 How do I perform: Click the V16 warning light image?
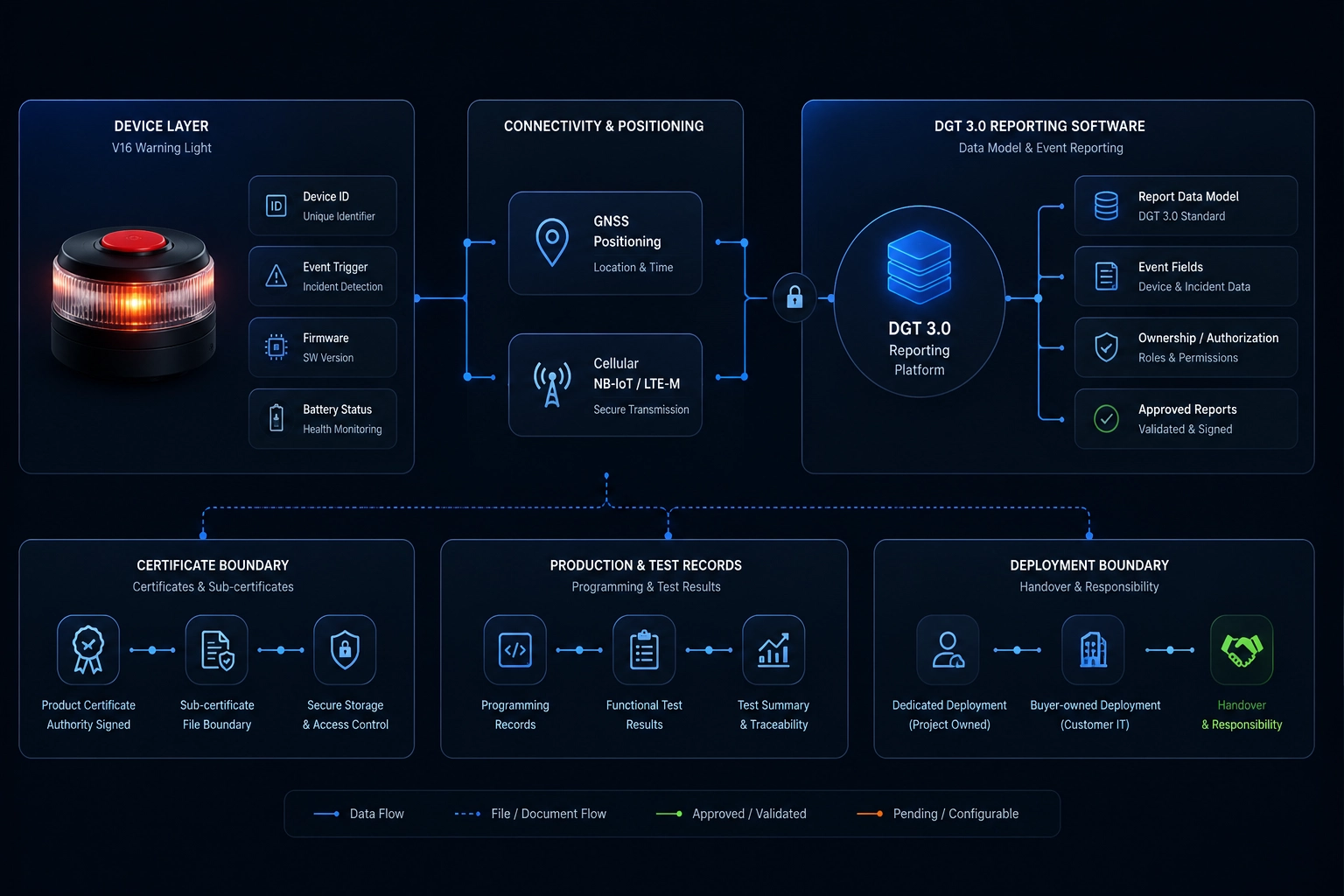click(x=133, y=302)
